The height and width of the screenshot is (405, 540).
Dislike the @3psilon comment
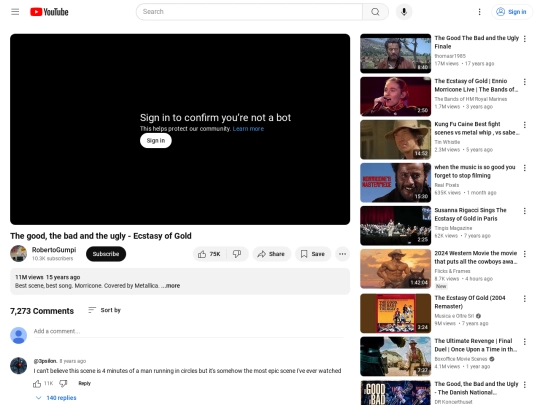click(63, 383)
